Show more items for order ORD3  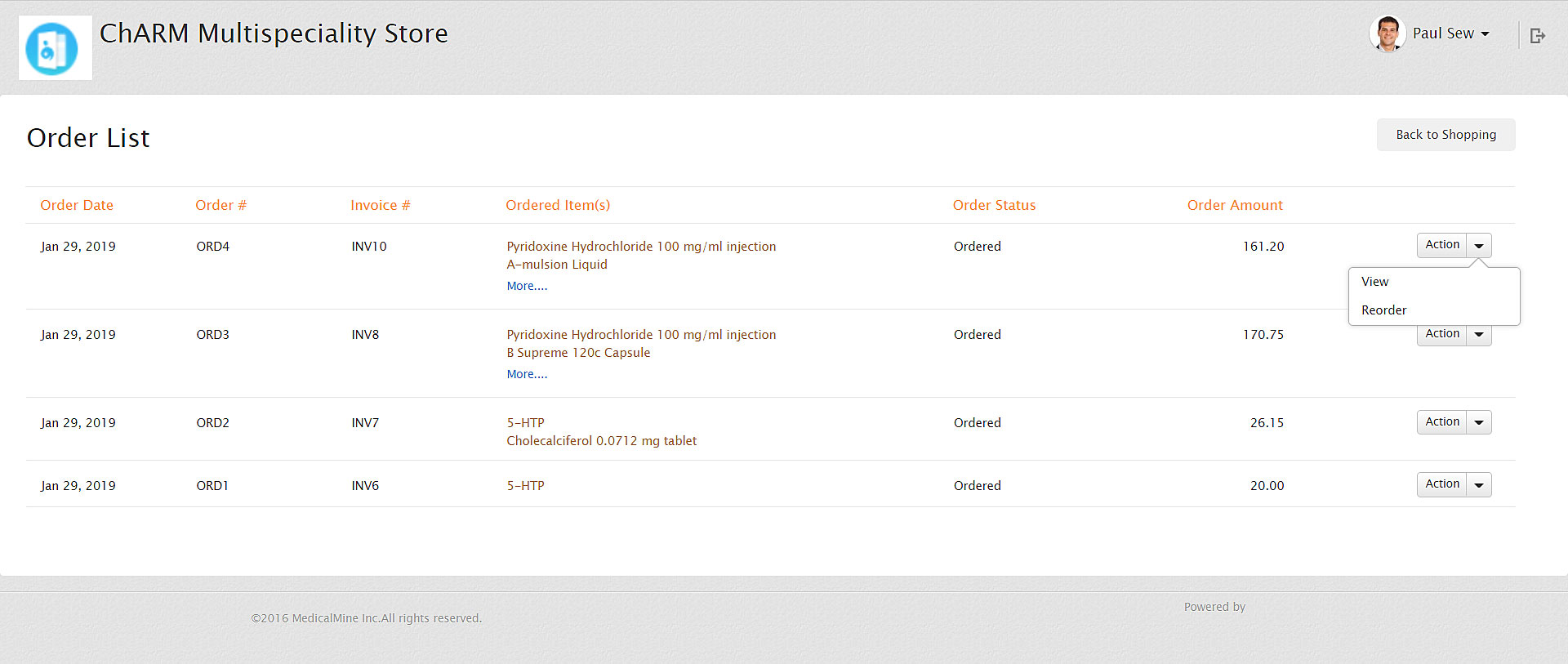(x=527, y=374)
